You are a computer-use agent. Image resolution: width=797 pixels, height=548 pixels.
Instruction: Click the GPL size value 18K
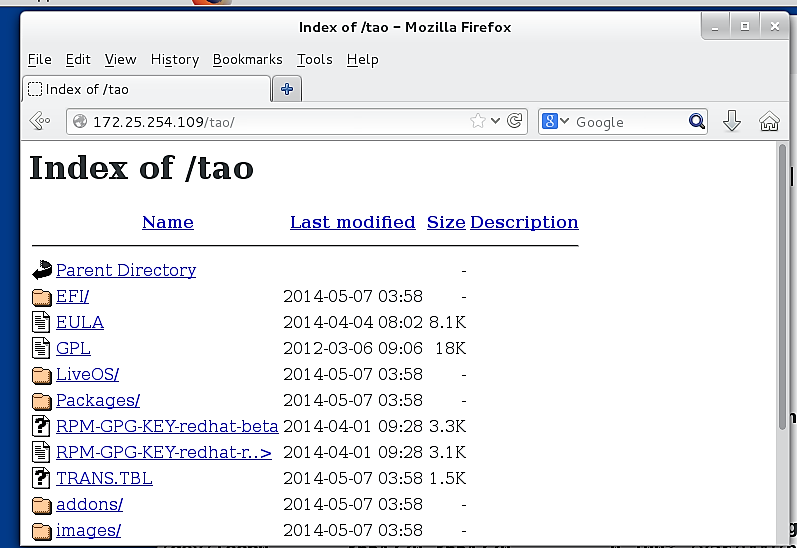click(450, 348)
